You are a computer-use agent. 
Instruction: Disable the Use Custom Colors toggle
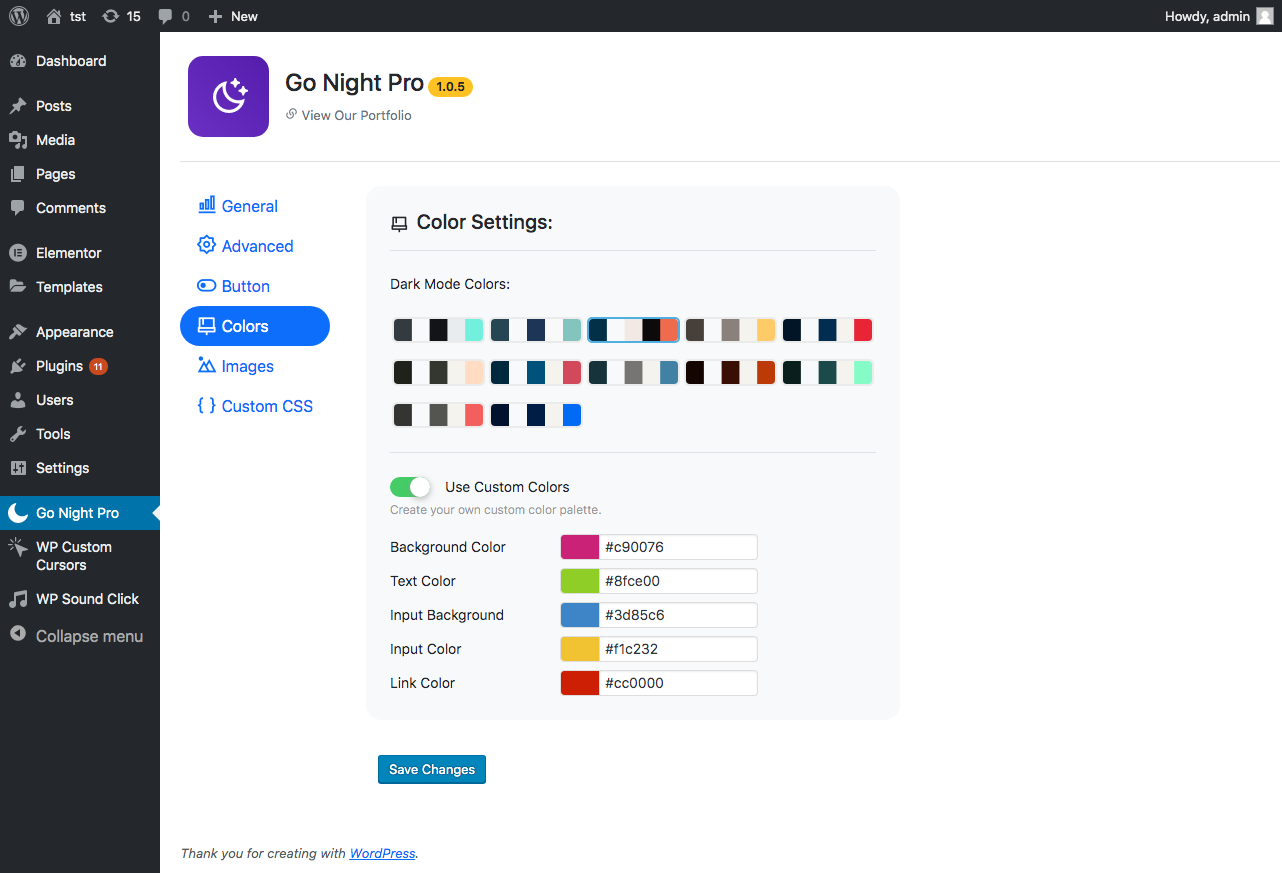tap(410, 487)
